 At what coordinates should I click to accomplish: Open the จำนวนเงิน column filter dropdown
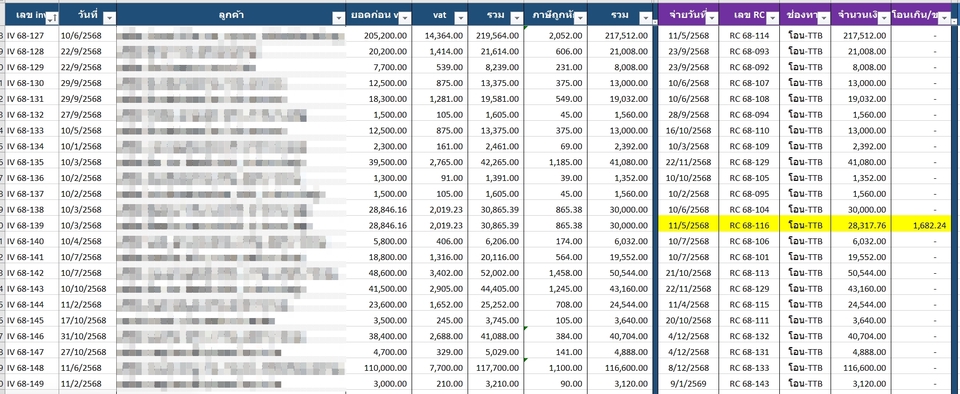pos(883,18)
